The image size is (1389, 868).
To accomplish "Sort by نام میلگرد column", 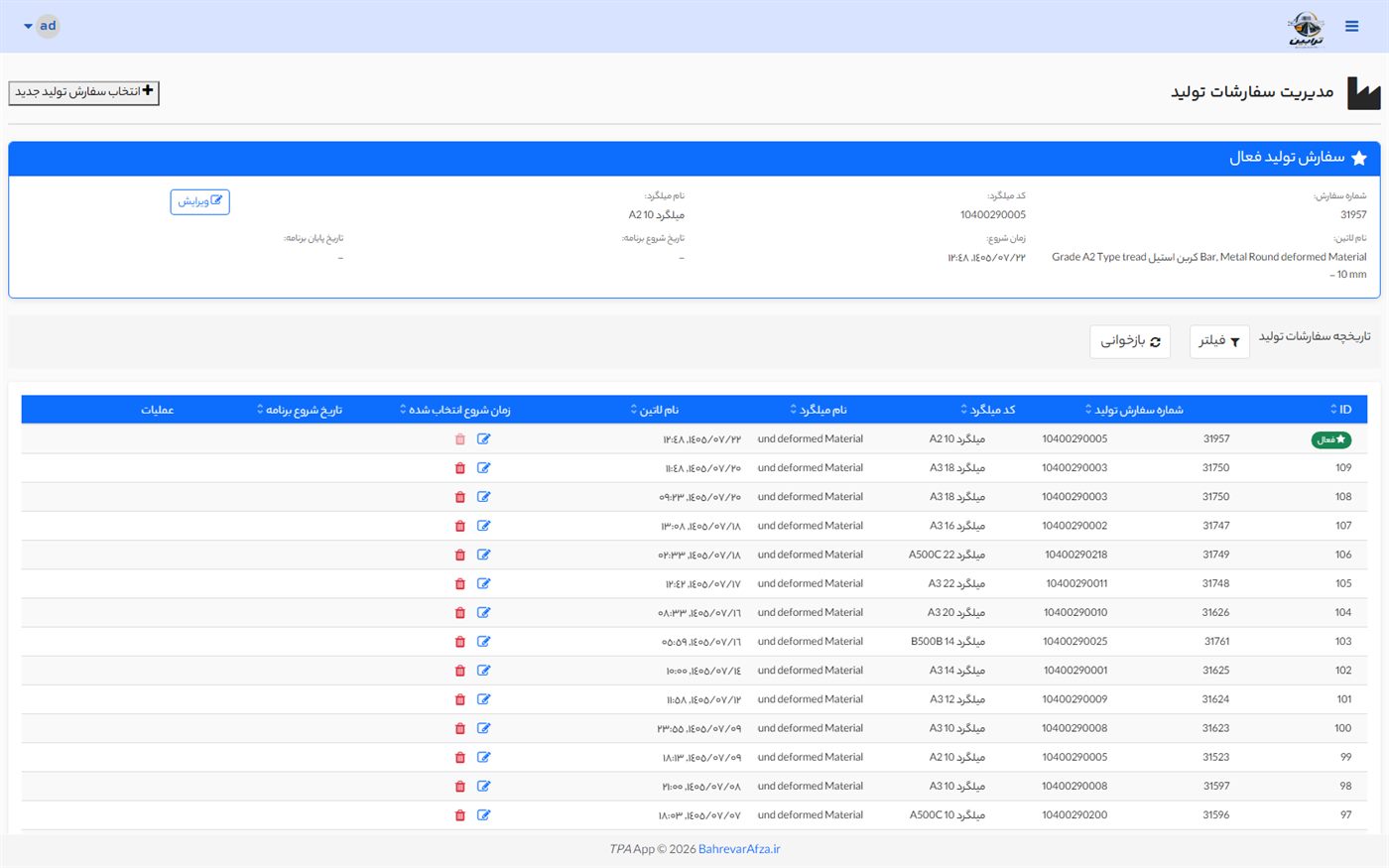I will [819, 410].
